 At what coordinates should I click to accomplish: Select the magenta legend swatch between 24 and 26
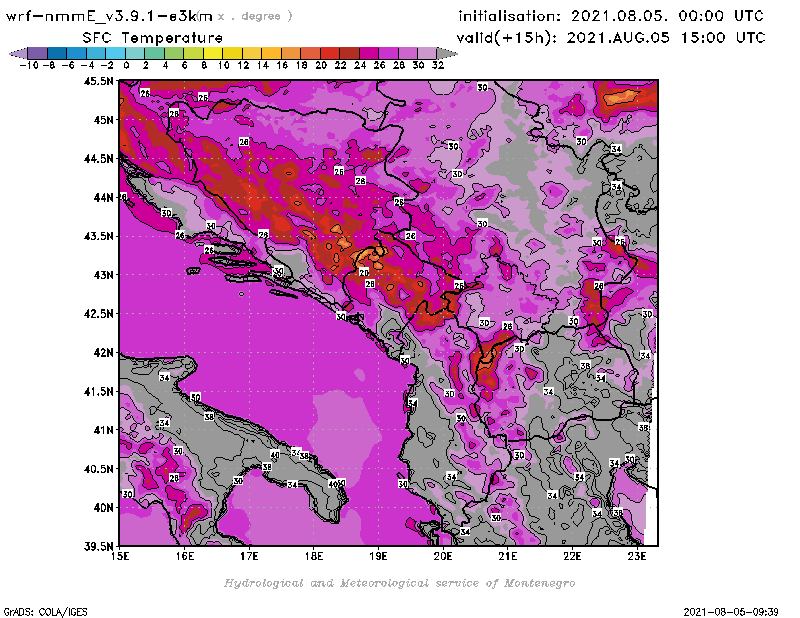click(x=368, y=53)
